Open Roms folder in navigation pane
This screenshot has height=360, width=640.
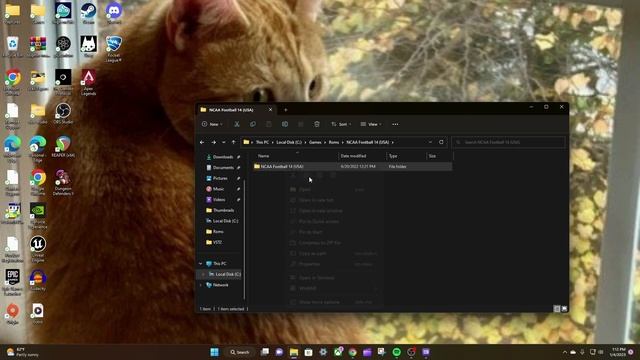(x=218, y=231)
